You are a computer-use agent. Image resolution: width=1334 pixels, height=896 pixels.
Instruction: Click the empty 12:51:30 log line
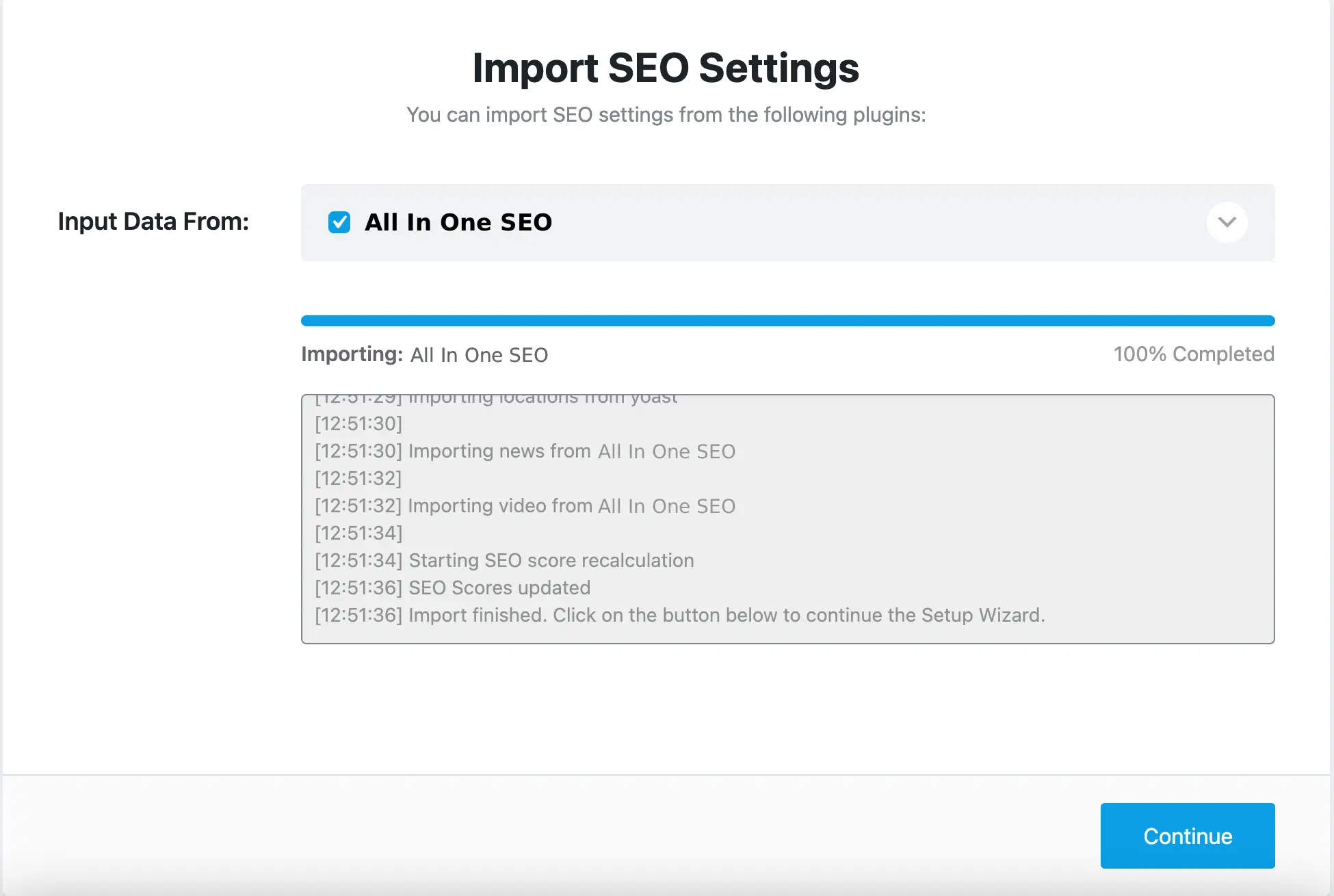pyautogui.click(x=358, y=423)
